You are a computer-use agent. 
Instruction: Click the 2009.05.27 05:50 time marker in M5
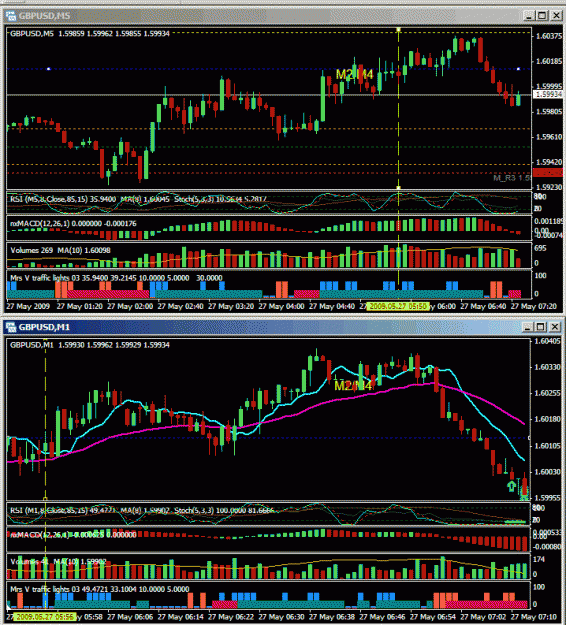[398, 306]
